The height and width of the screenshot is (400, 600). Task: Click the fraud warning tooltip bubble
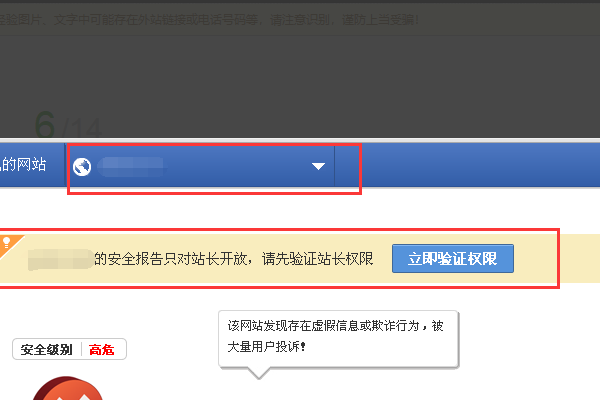[338, 339]
